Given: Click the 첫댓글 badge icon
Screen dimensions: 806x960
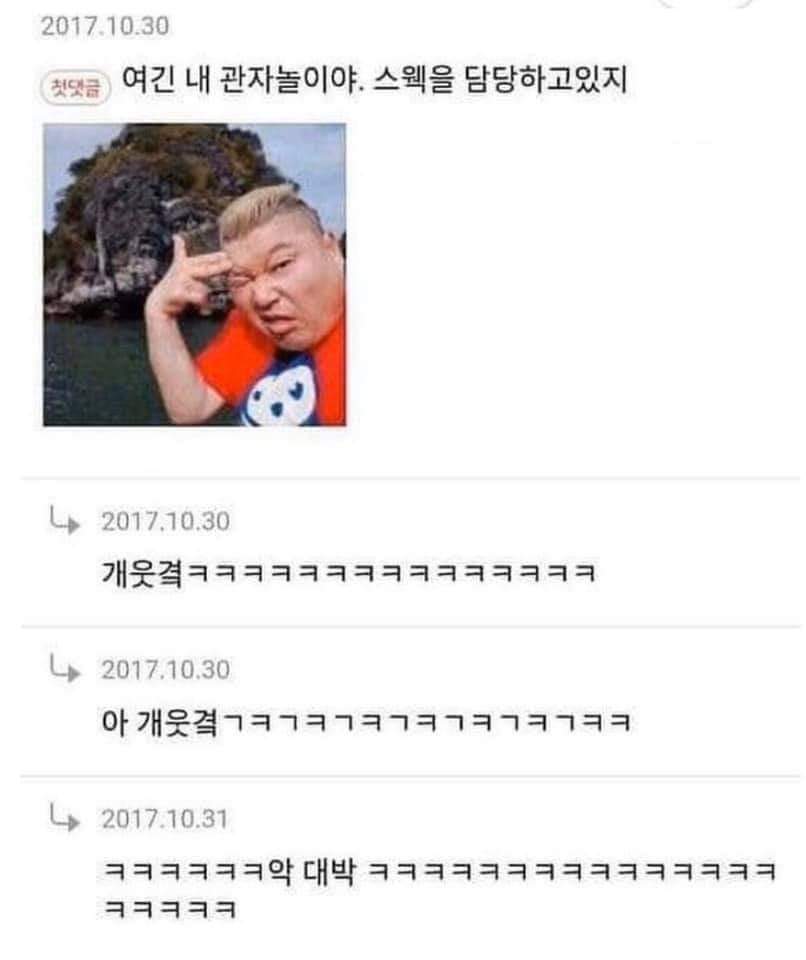Looking at the screenshot, I should (x=75, y=88).
